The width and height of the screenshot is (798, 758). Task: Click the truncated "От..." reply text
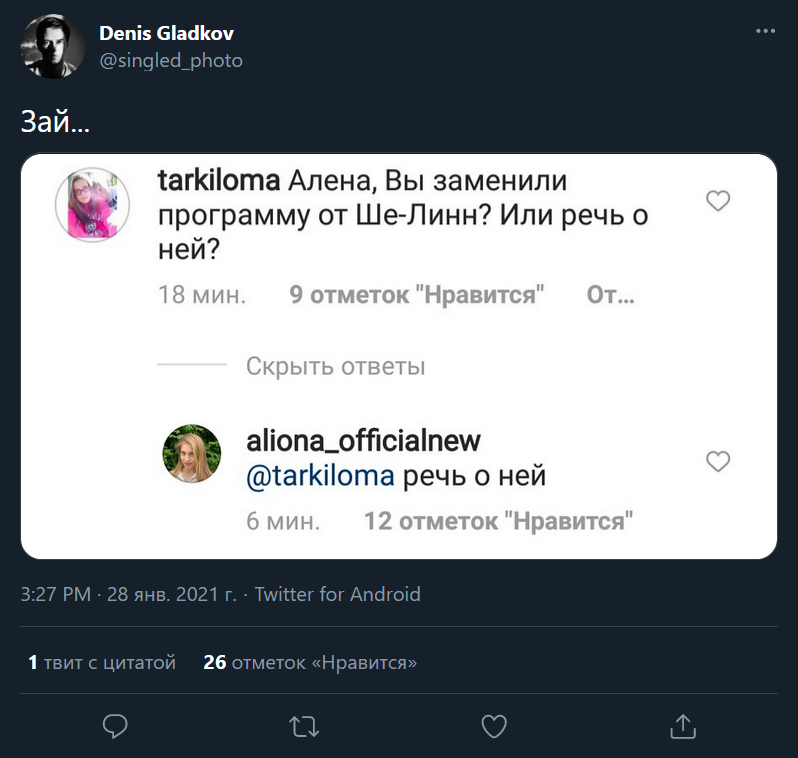click(610, 295)
